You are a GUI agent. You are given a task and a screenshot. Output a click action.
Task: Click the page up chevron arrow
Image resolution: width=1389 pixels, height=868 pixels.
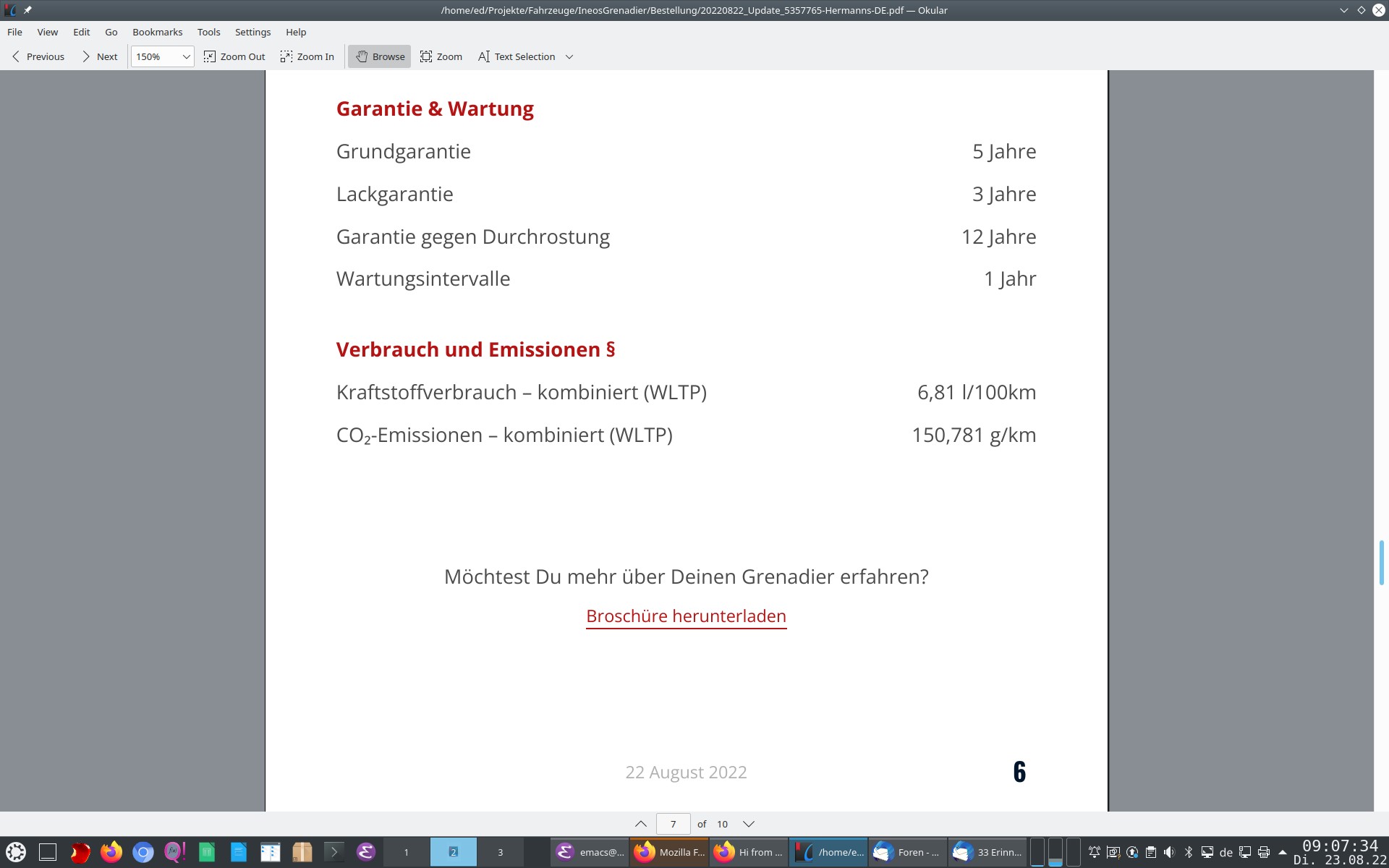coord(641,823)
